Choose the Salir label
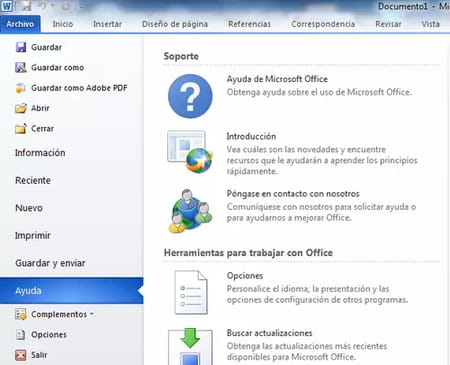Image resolution: width=450 pixels, height=365 pixels. pos(39,355)
